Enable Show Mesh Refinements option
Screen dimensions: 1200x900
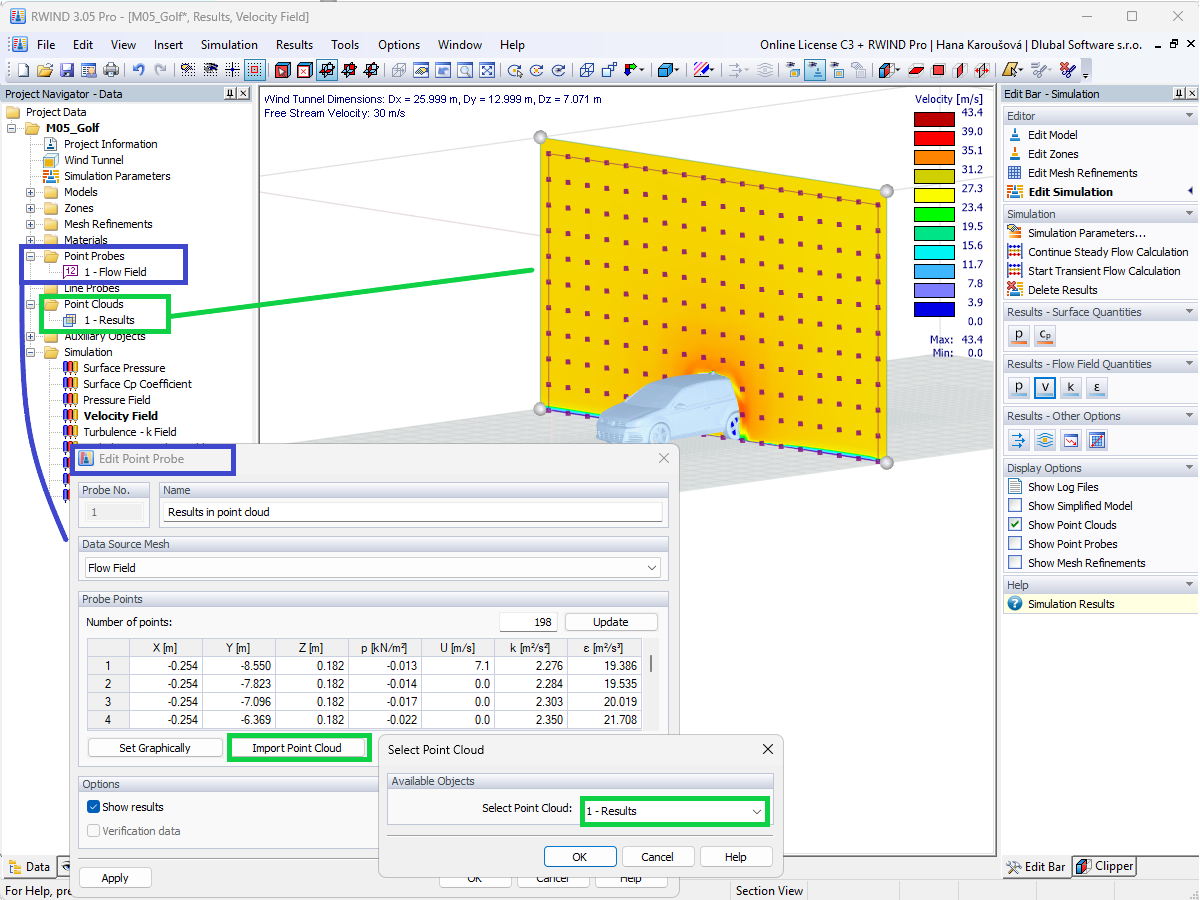[1013, 562]
